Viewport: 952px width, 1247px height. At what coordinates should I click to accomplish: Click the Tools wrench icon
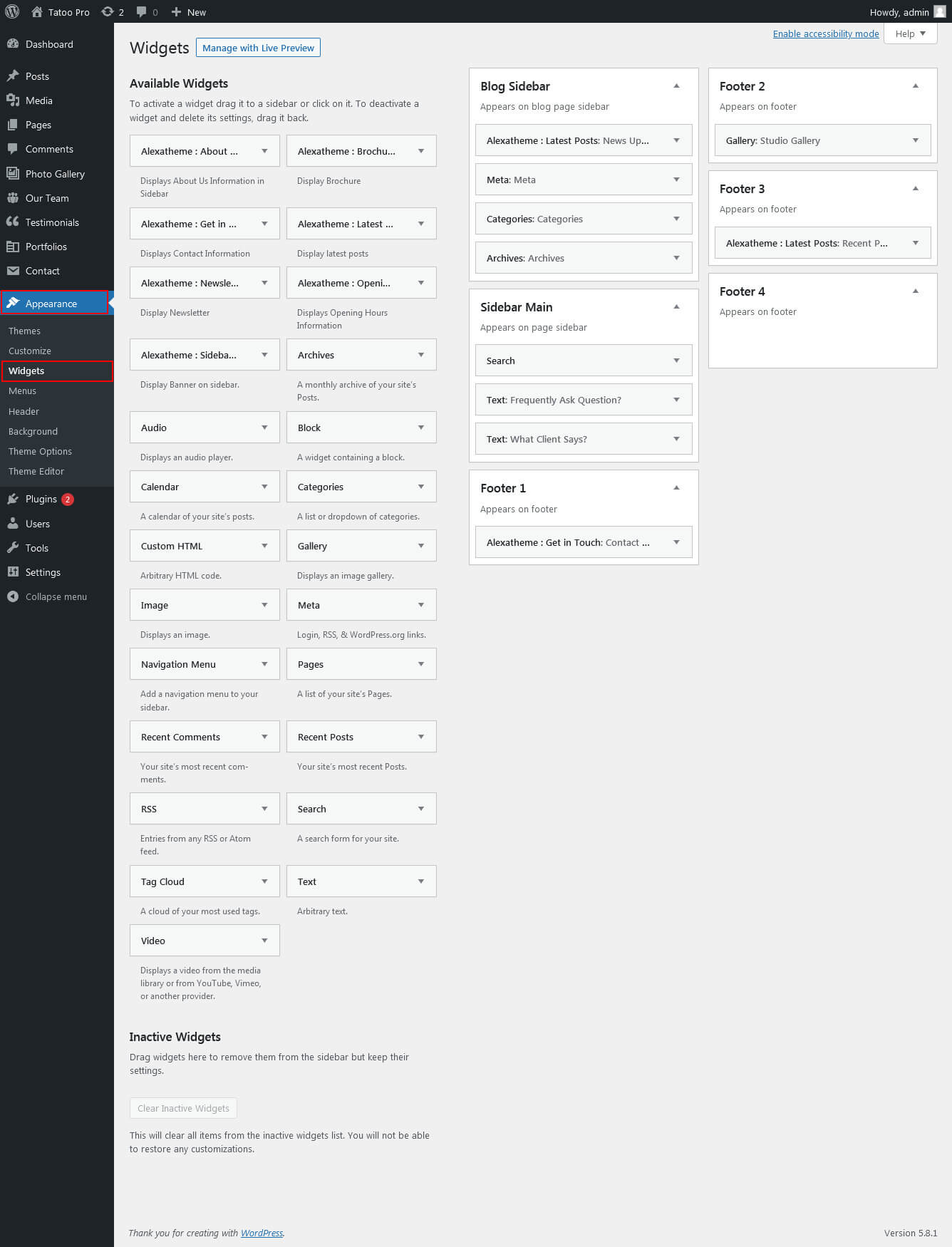click(x=13, y=547)
